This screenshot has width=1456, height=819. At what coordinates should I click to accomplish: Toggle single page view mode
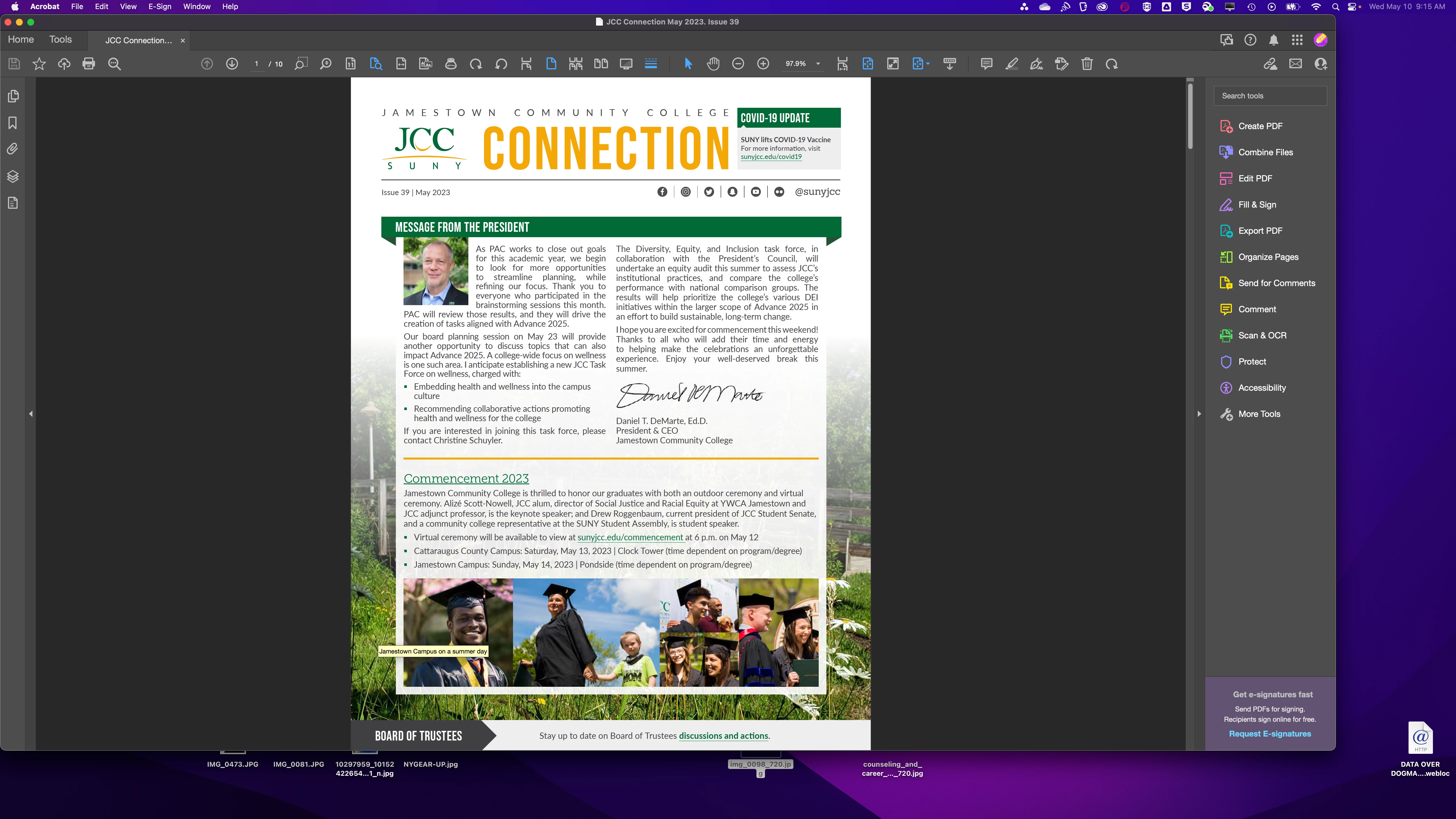click(x=551, y=64)
